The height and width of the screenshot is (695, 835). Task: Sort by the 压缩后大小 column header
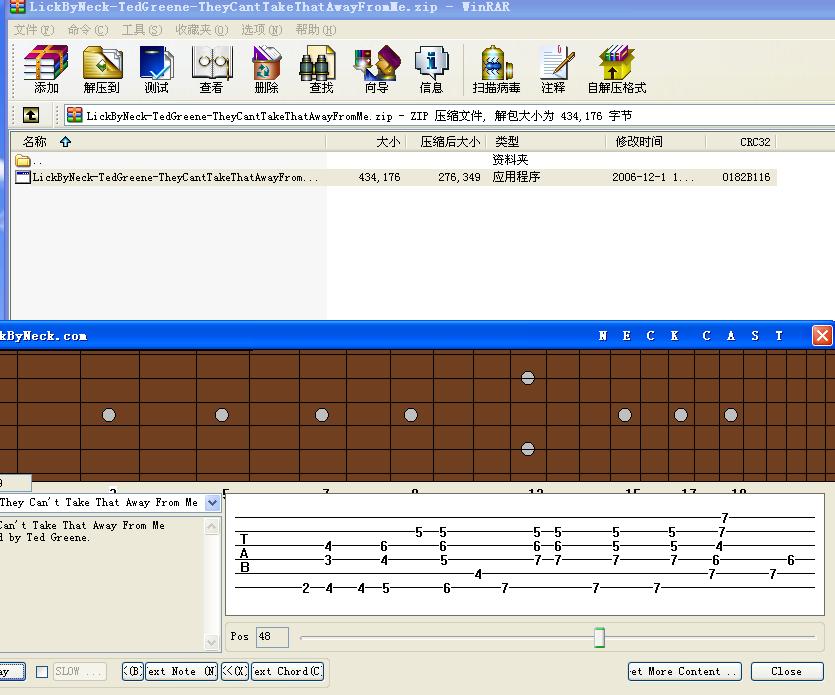[x=446, y=142]
